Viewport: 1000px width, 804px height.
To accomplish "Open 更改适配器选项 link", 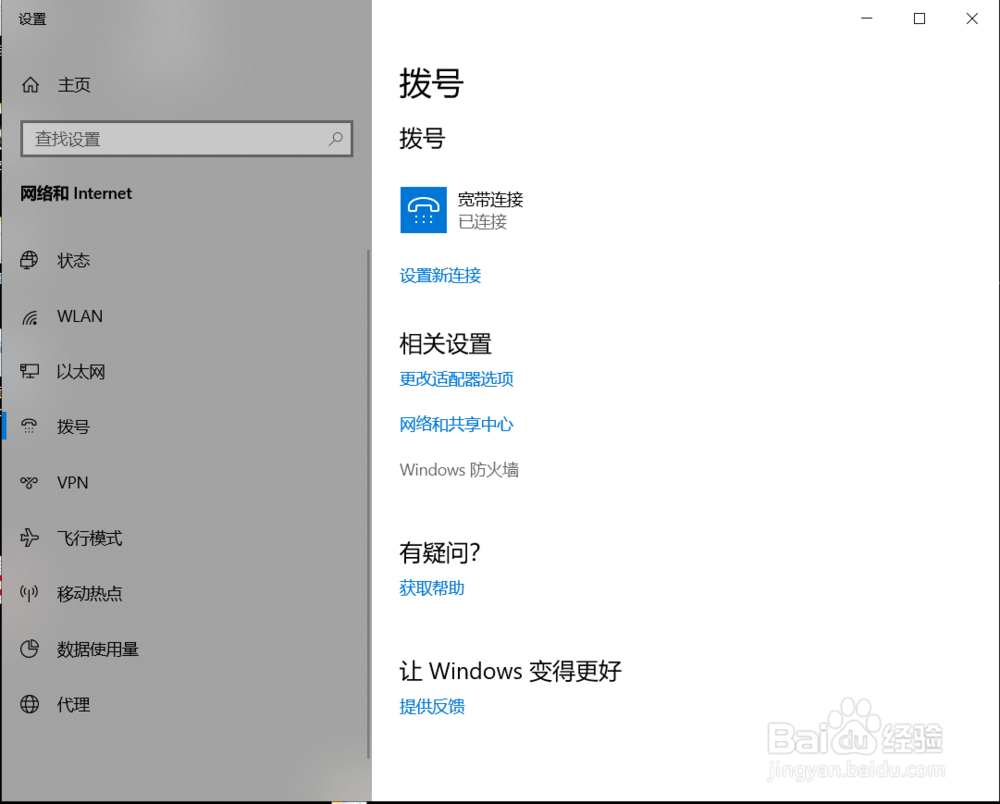I will (456, 379).
